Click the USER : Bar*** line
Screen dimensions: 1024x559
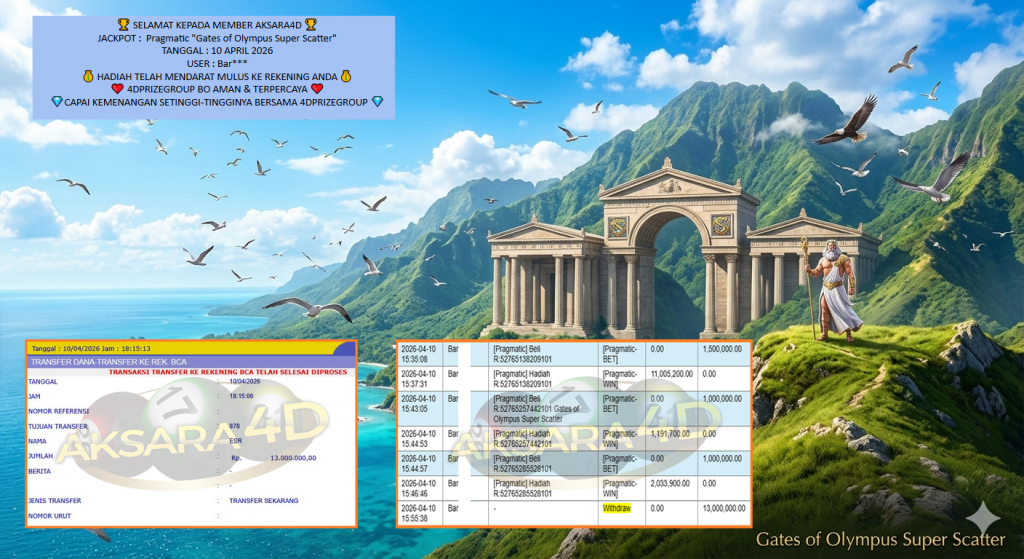pyautogui.click(x=217, y=63)
